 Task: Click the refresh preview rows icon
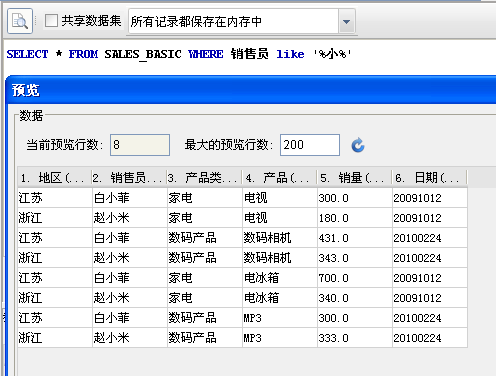(358, 145)
